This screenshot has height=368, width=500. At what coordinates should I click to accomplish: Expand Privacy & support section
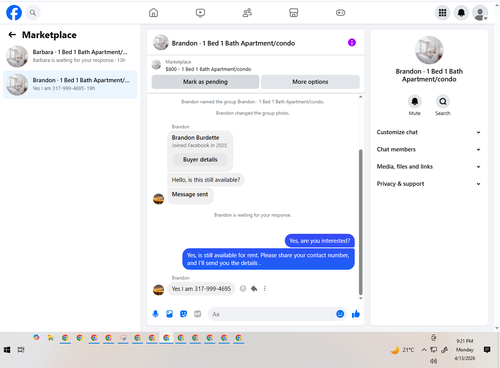429,184
